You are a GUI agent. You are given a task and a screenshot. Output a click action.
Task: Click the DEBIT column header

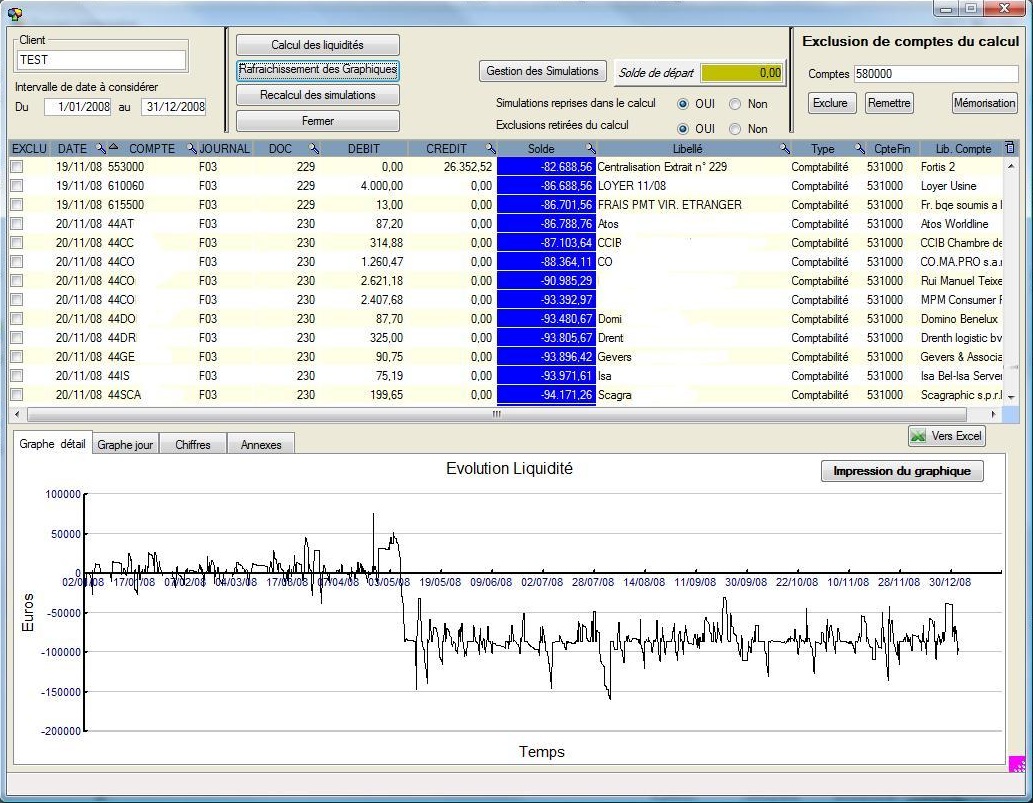pos(364,149)
